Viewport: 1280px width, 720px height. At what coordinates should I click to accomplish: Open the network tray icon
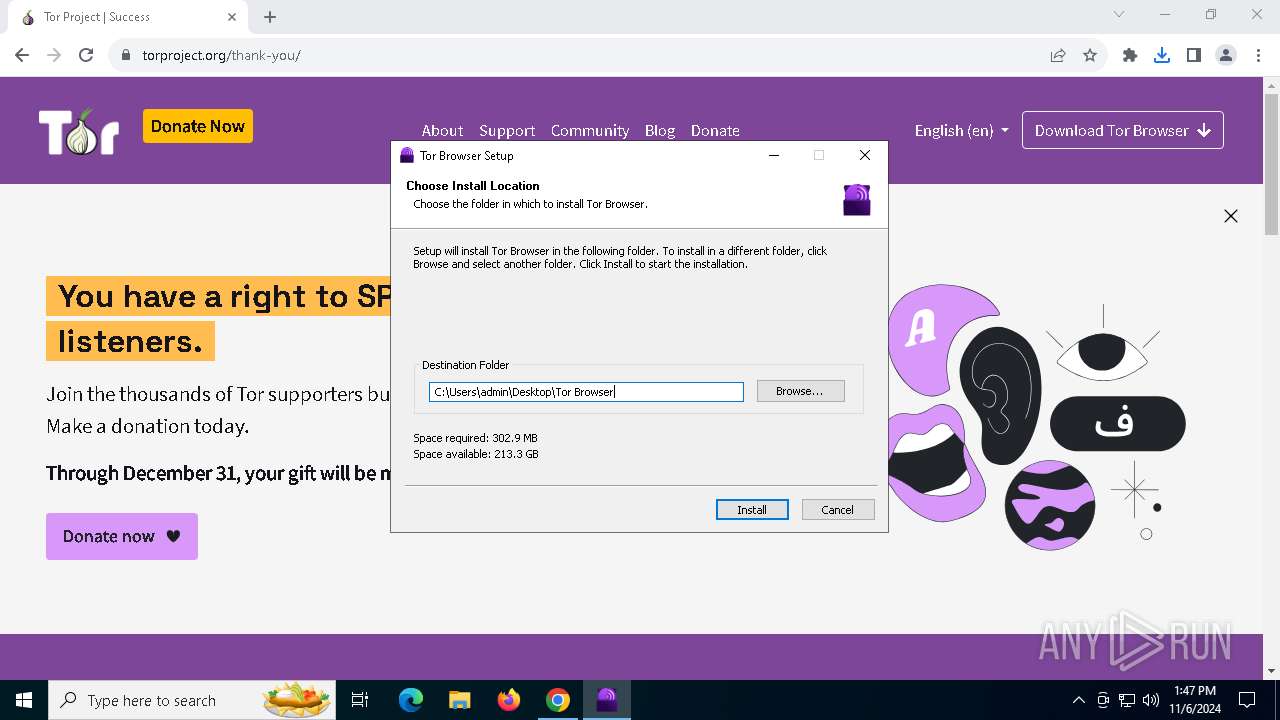[1127, 700]
